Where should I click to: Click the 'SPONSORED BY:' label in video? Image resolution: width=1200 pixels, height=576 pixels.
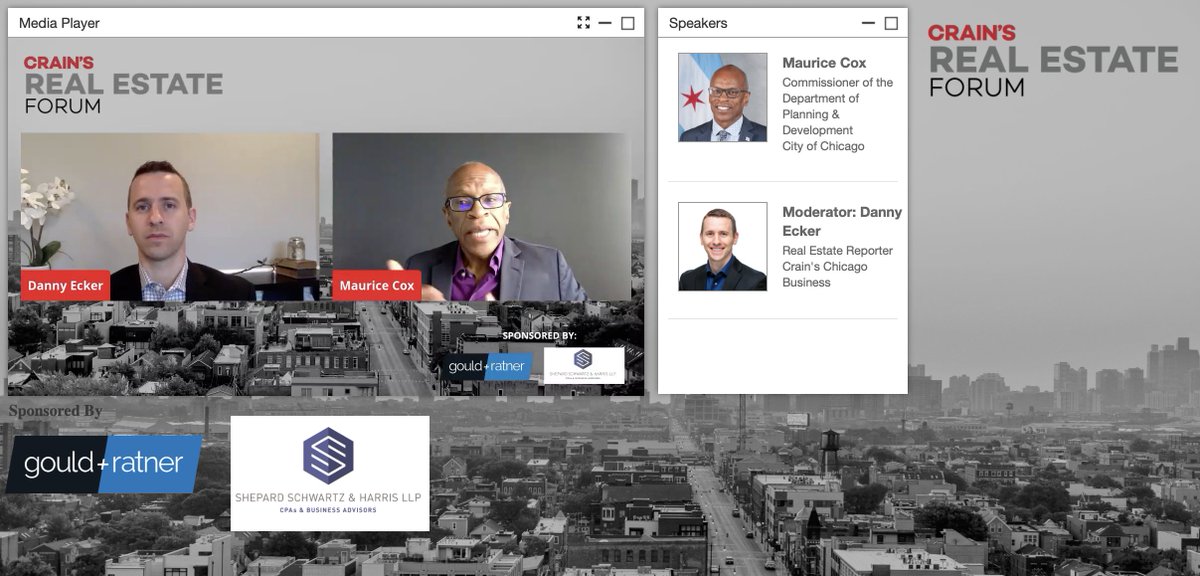click(x=539, y=336)
